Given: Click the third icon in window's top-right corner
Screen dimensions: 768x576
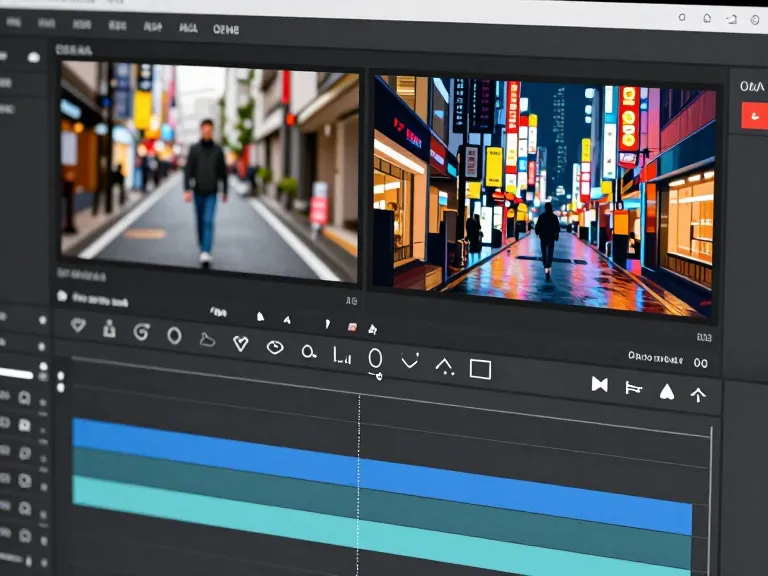Looking at the screenshot, I should [731, 19].
